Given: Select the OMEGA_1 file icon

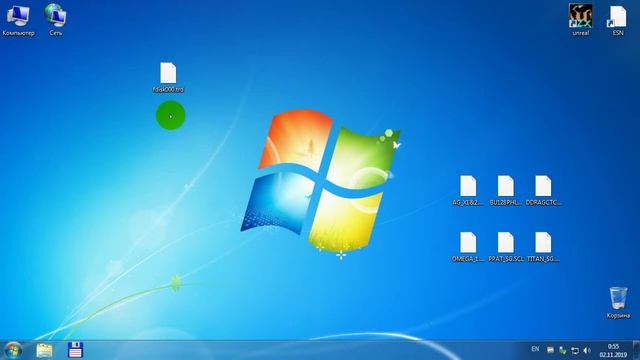Looking at the screenshot, I should click(468, 247).
